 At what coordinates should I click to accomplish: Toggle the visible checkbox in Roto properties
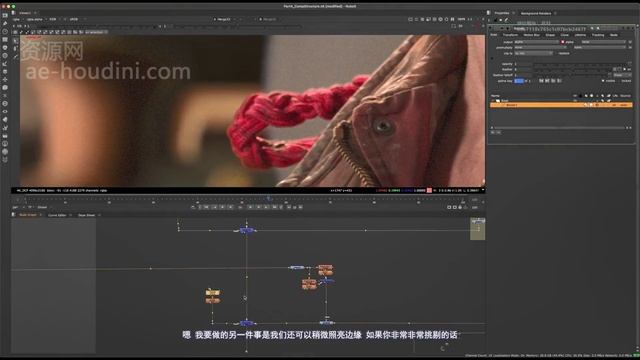(603, 81)
